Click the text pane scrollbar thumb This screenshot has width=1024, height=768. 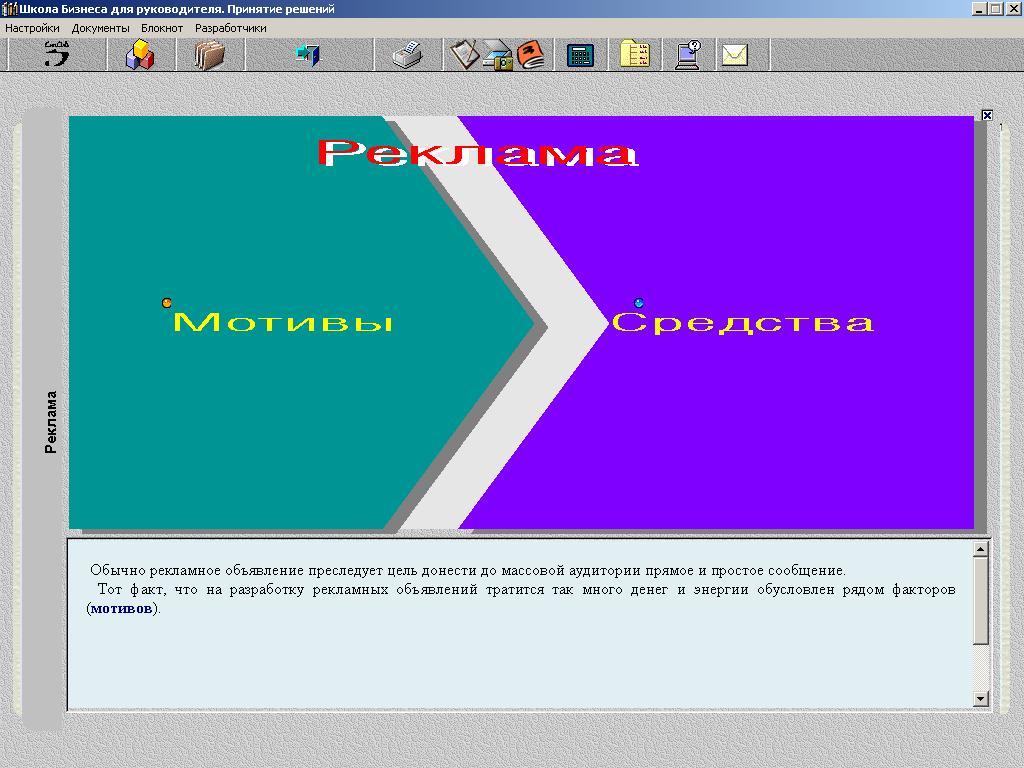click(x=980, y=601)
